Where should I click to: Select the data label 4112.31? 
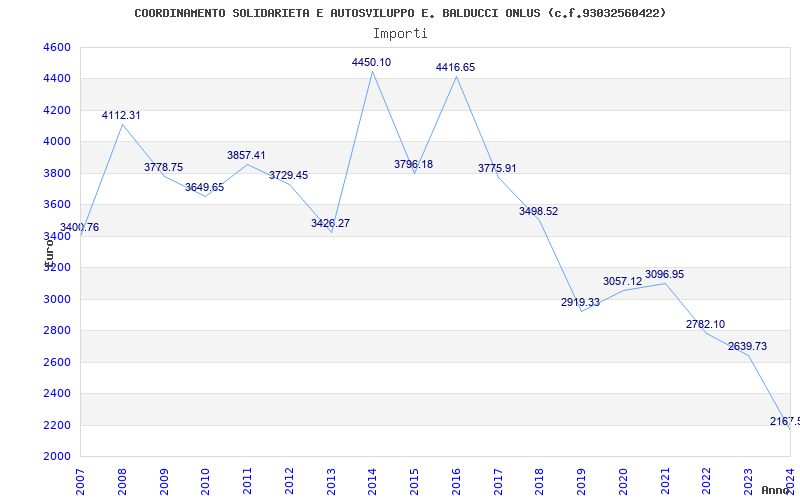tap(121, 116)
